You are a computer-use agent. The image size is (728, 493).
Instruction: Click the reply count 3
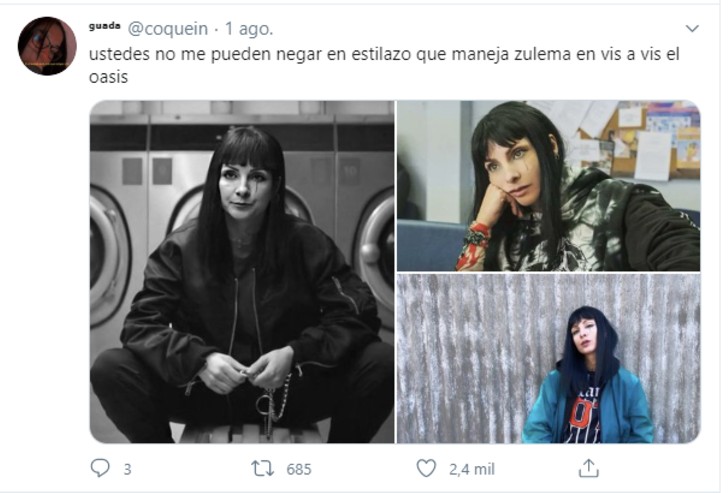click(127, 469)
